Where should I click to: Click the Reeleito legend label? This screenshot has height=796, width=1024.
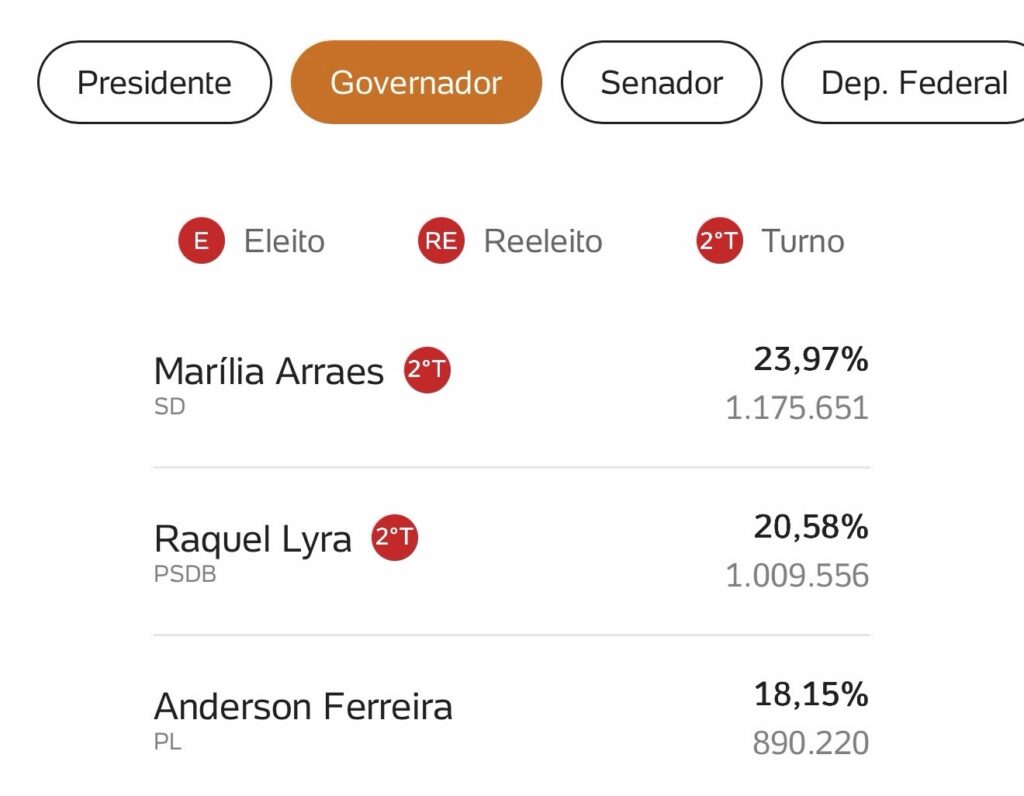pyautogui.click(x=543, y=242)
